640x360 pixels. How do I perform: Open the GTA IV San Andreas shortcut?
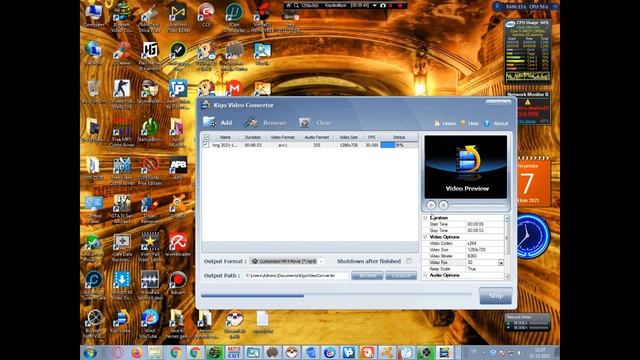click(122, 208)
